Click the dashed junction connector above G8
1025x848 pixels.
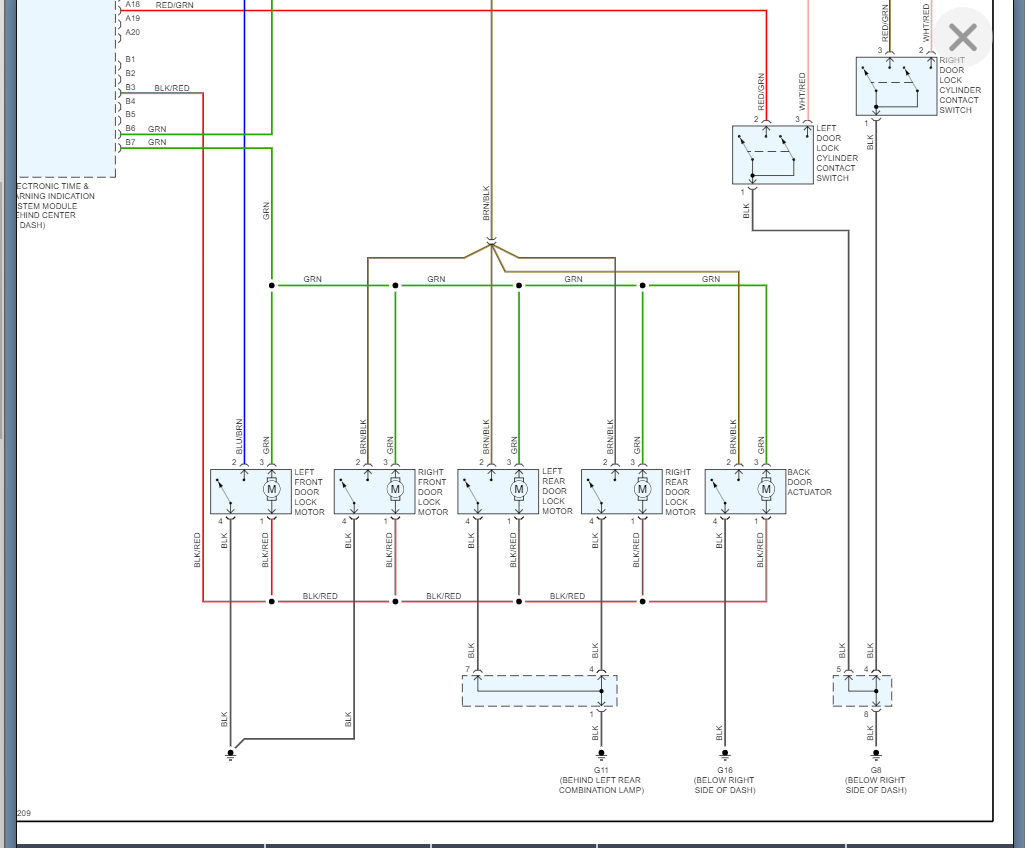pos(862,691)
